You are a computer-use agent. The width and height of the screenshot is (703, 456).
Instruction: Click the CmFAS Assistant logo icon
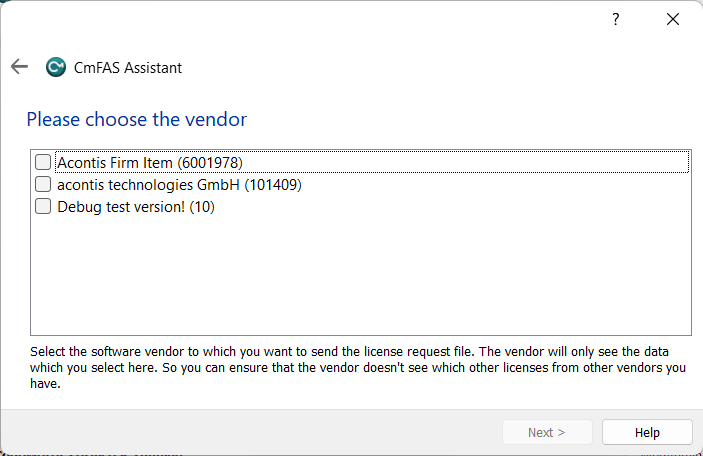pyautogui.click(x=56, y=68)
